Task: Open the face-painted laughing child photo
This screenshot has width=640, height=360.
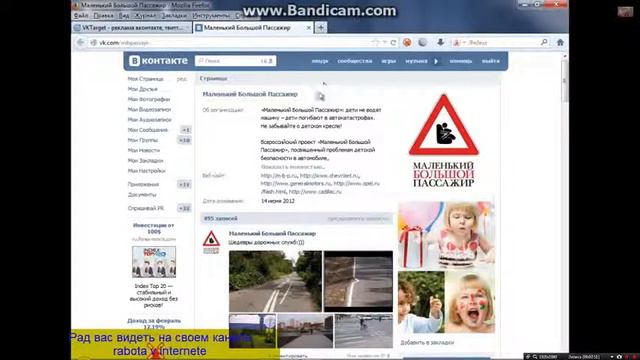Action: pos(470,302)
